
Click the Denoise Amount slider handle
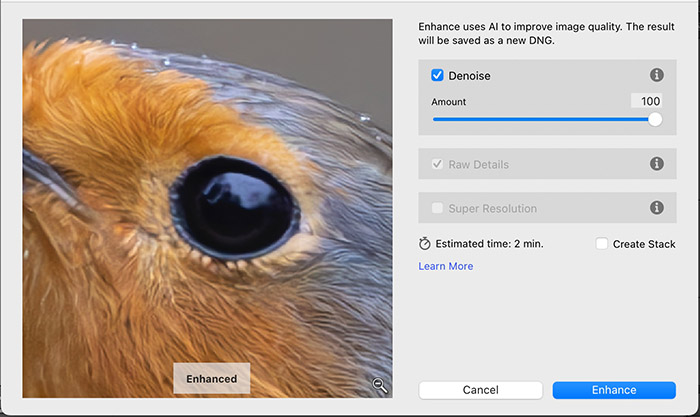click(655, 119)
